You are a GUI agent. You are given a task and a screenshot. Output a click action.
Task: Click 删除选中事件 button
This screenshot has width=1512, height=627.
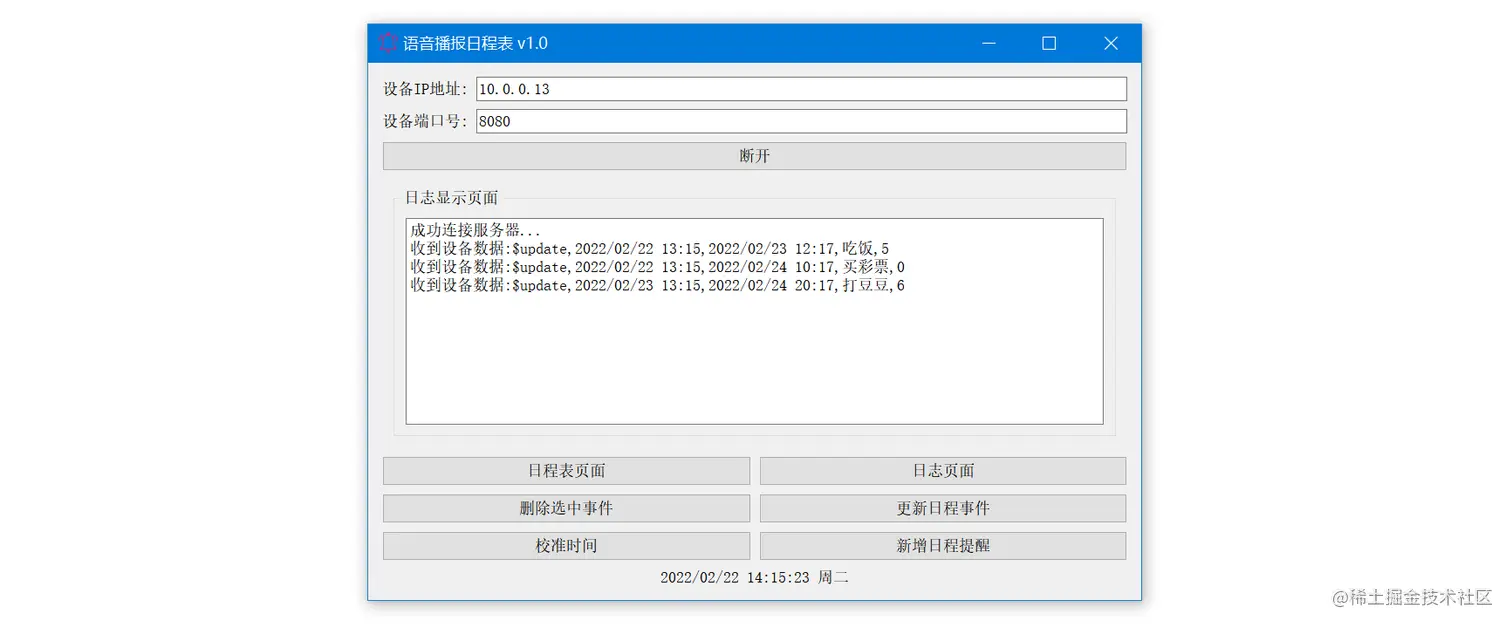(566, 508)
